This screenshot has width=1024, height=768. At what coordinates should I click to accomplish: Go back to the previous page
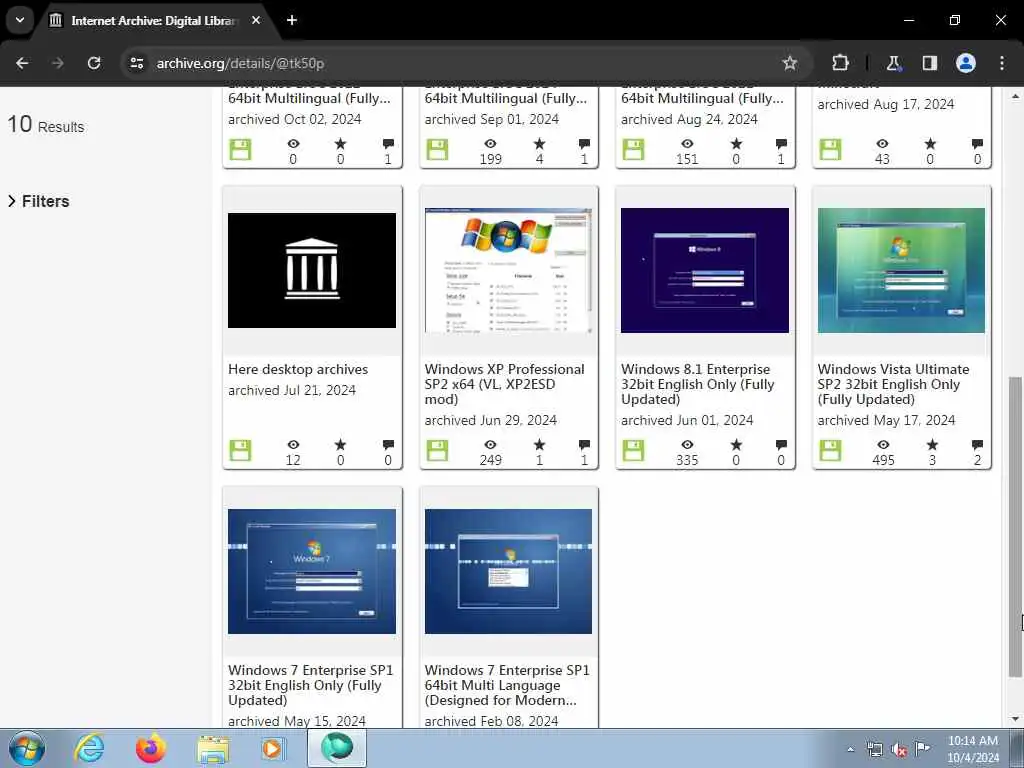click(x=22, y=63)
